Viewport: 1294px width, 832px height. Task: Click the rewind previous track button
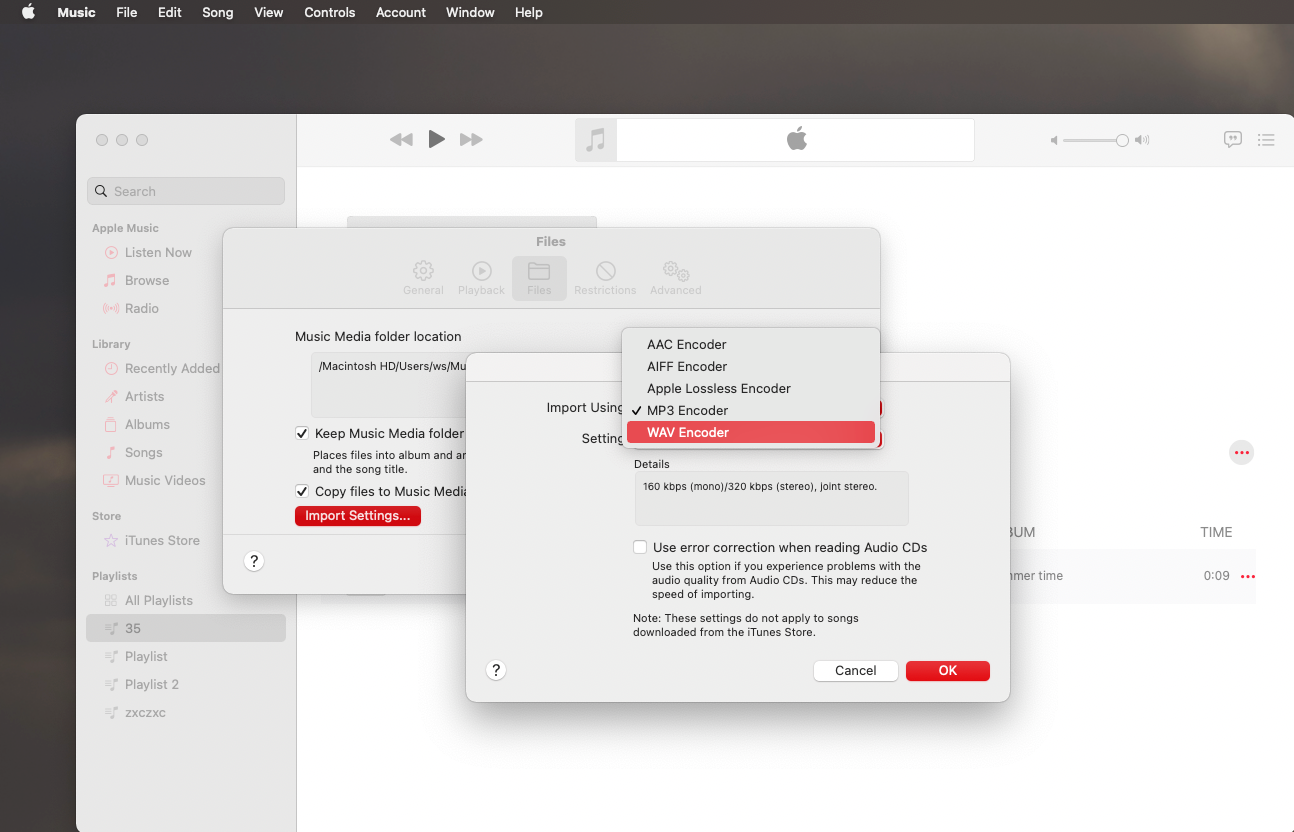point(401,140)
